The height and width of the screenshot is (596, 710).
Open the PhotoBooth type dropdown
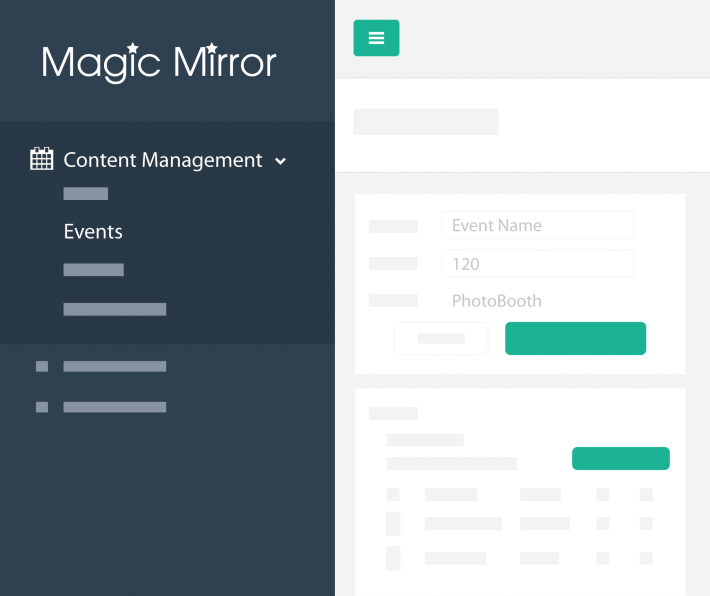pos(537,301)
